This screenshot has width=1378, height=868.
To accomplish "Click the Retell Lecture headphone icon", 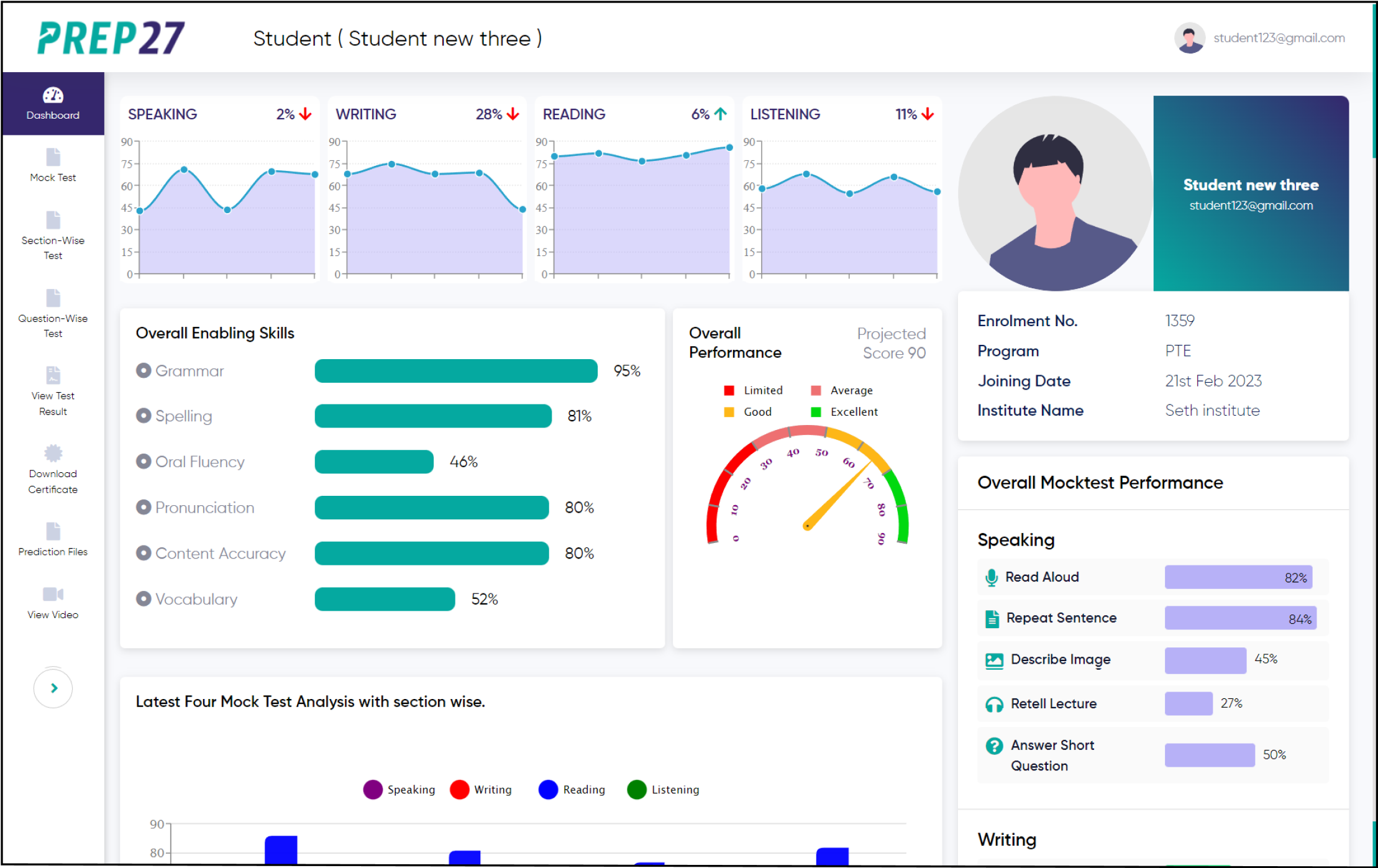I will tap(995, 704).
